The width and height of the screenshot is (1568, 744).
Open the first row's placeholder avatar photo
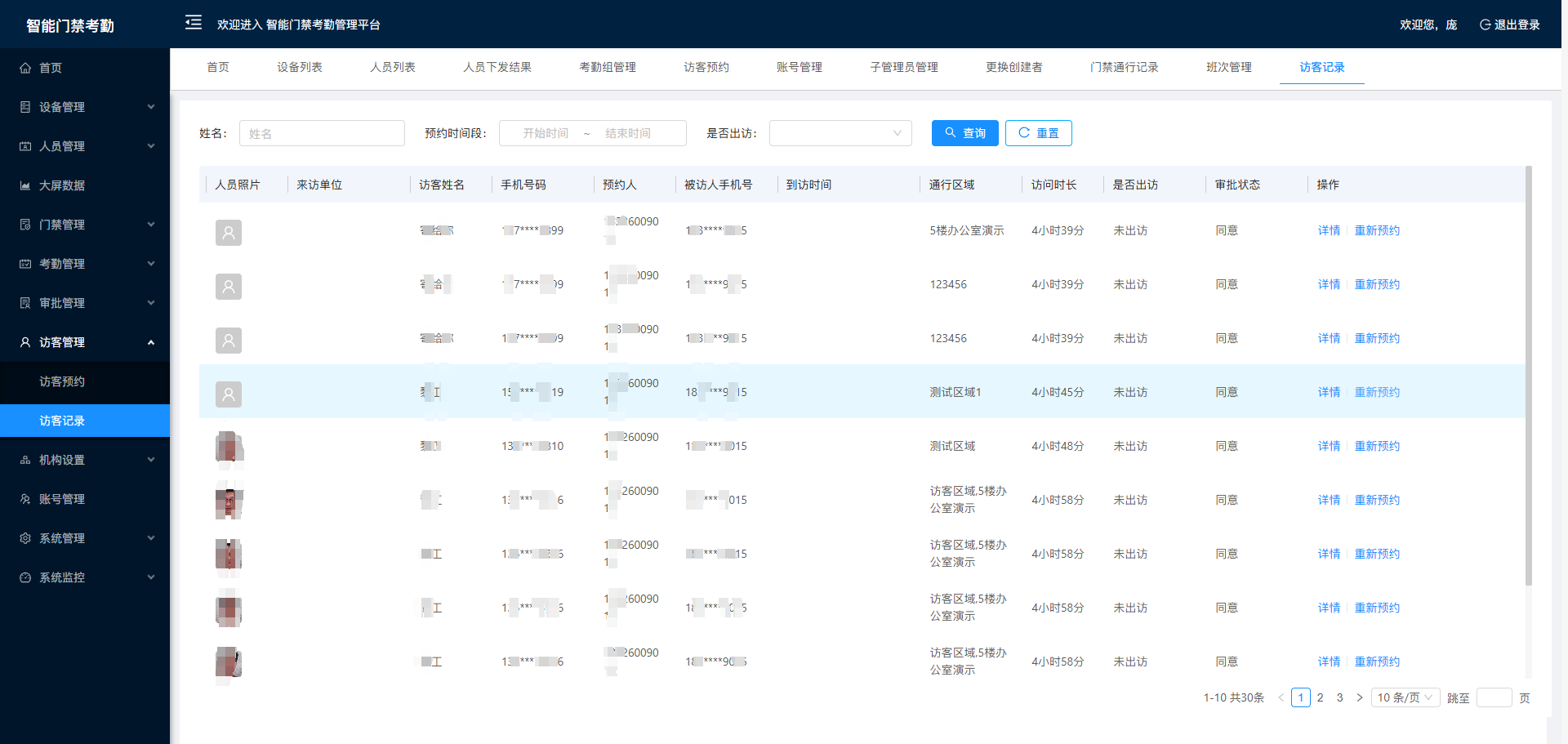(x=229, y=233)
